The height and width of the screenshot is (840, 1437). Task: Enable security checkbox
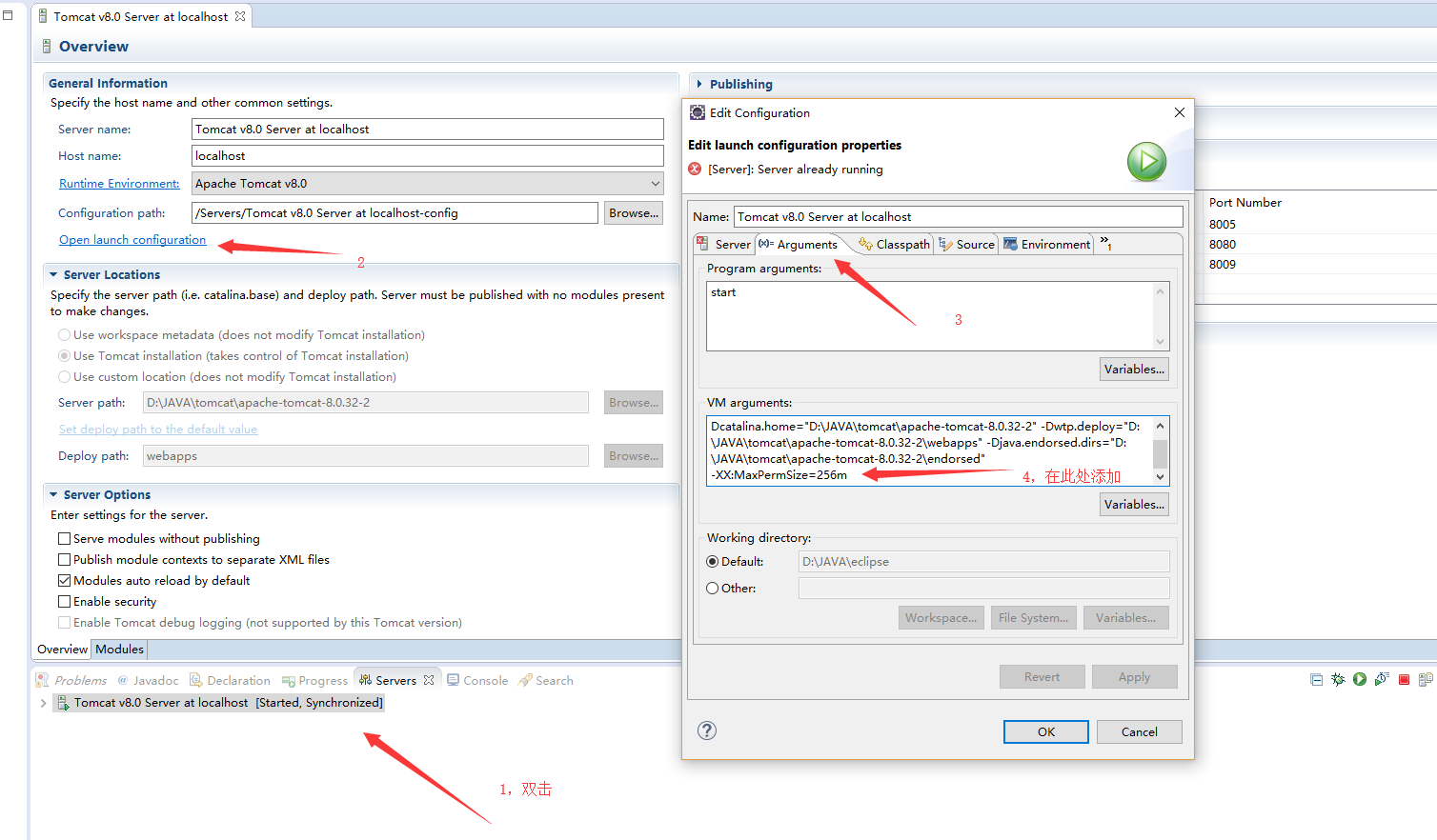click(64, 601)
